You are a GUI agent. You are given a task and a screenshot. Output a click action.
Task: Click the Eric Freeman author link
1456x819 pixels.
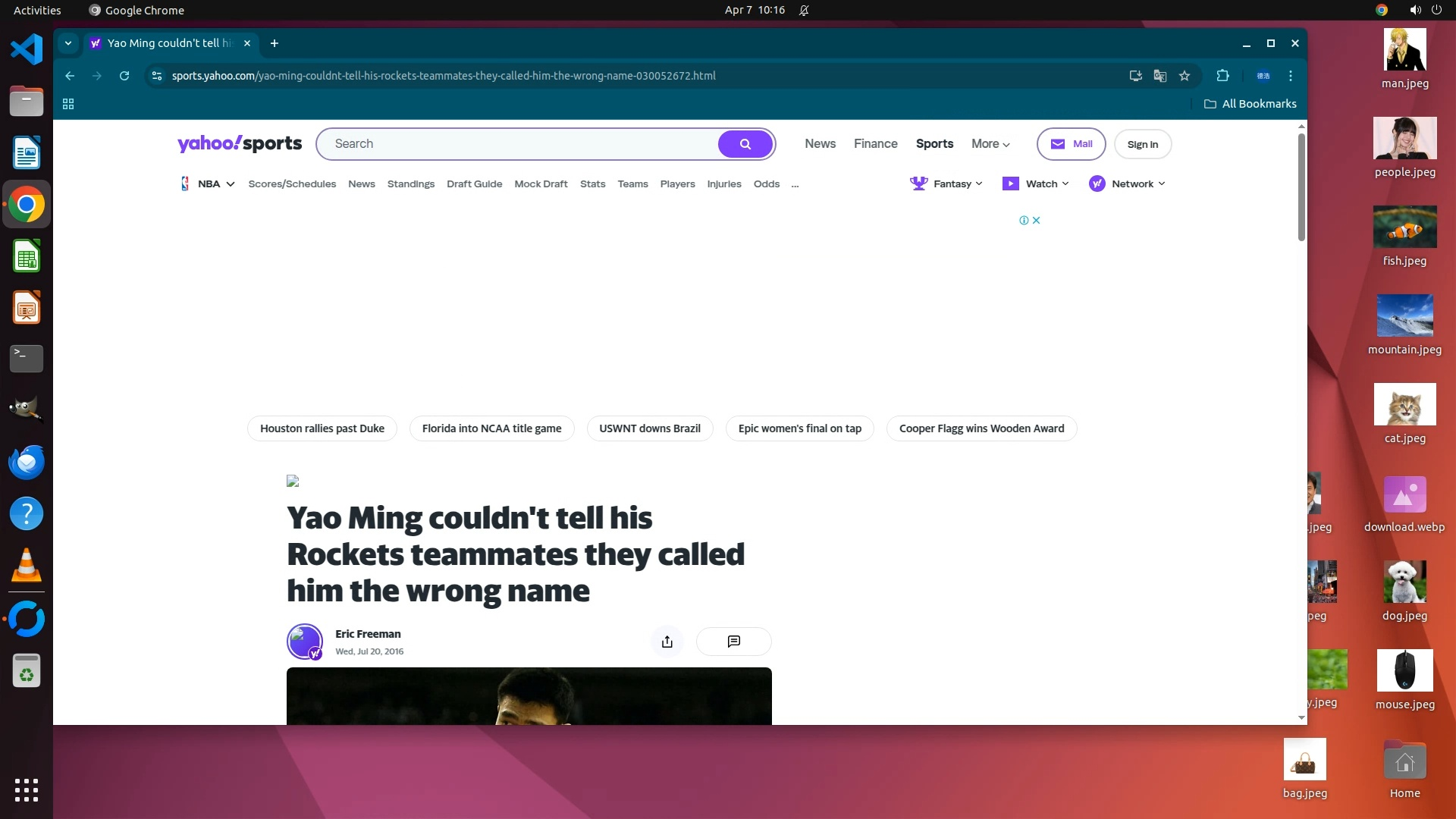click(x=368, y=634)
